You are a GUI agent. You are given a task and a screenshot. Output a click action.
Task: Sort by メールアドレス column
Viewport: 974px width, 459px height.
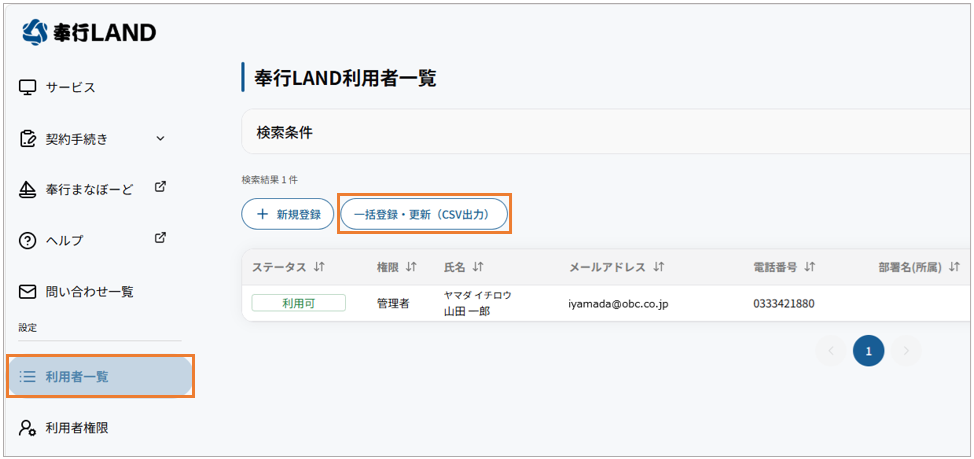pyautogui.click(x=659, y=267)
